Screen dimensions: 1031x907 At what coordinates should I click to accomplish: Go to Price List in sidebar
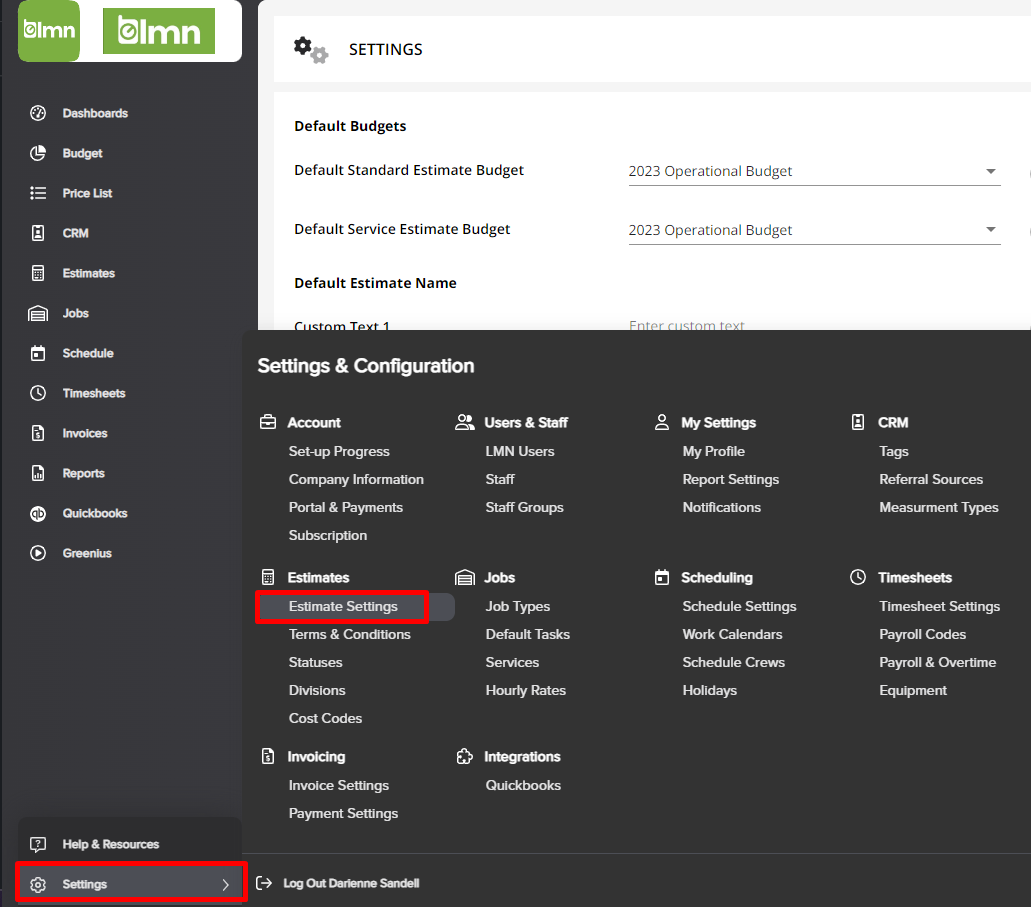[x=87, y=193]
